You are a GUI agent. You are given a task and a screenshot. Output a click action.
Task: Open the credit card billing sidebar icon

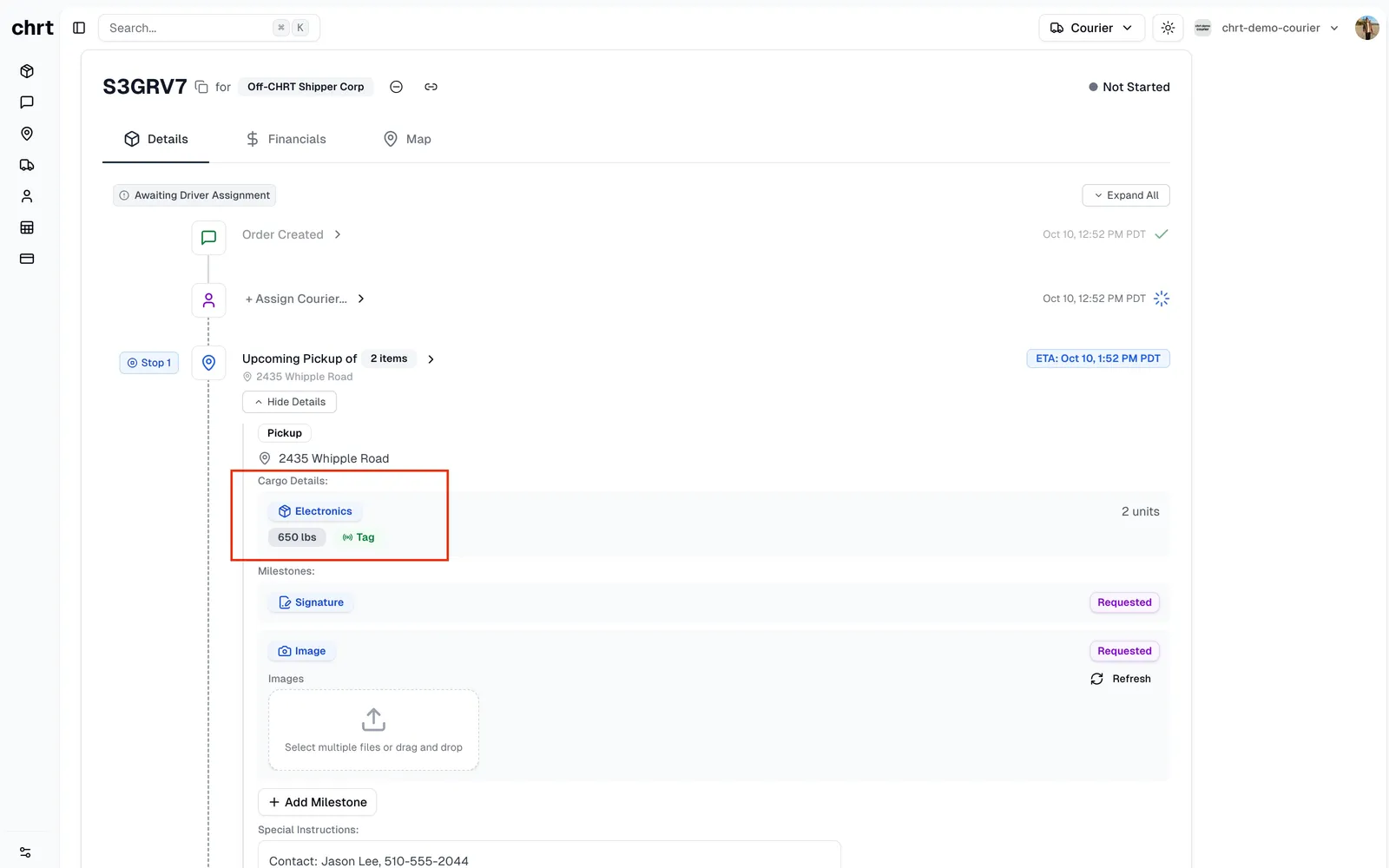click(27, 259)
